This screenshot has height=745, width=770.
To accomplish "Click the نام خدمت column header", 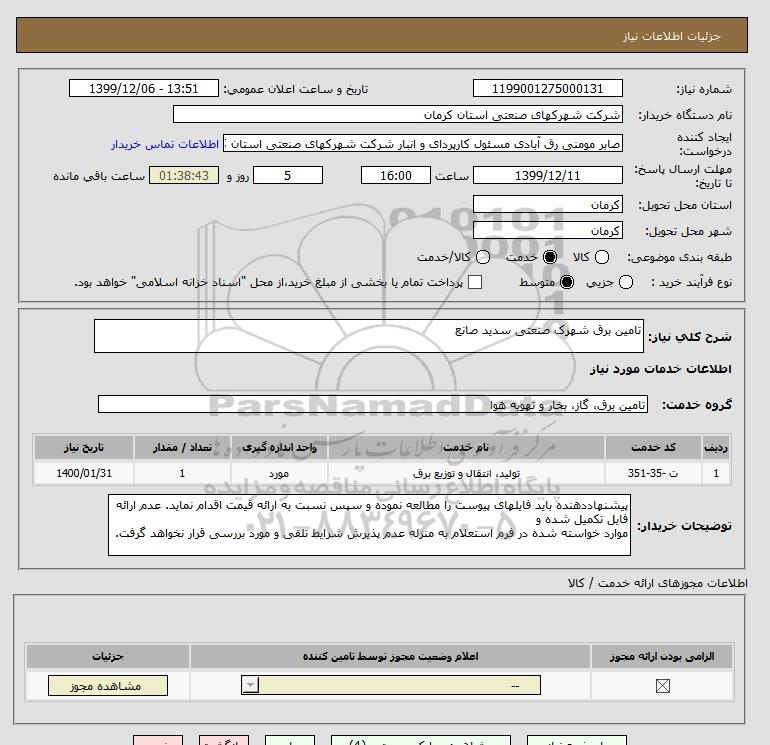I will (466, 447).
